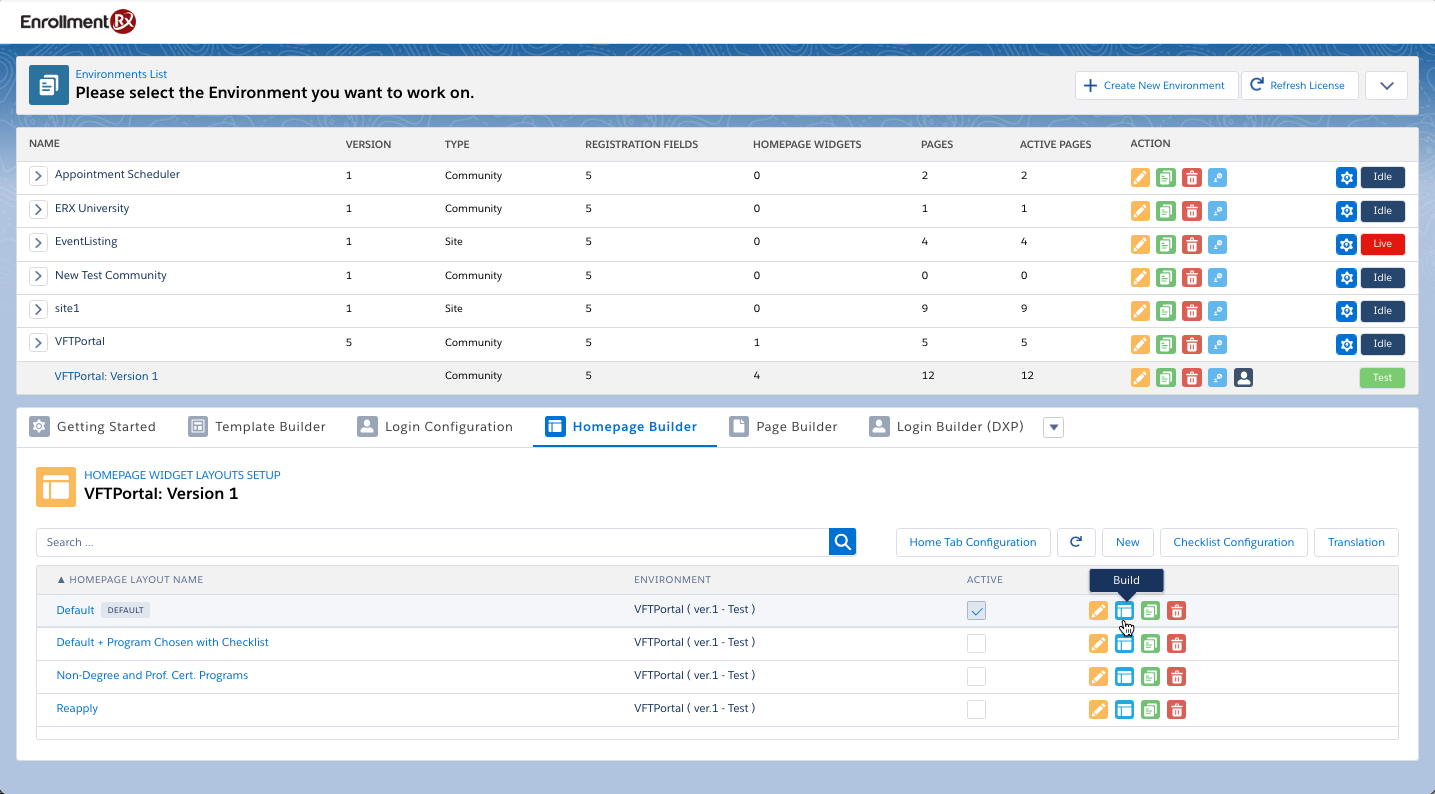Click the refresh icon beside Home Tab Configuration
The height and width of the screenshot is (794, 1435).
coord(1076,542)
